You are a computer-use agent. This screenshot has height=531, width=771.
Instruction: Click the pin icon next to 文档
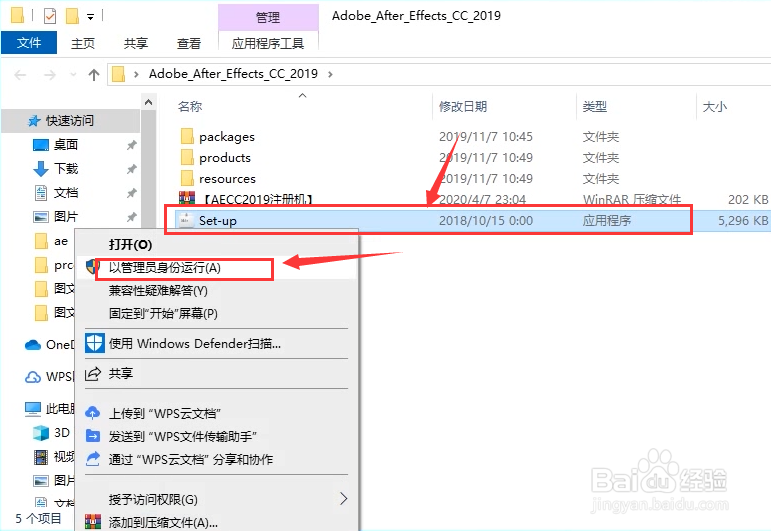click(x=131, y=193)
